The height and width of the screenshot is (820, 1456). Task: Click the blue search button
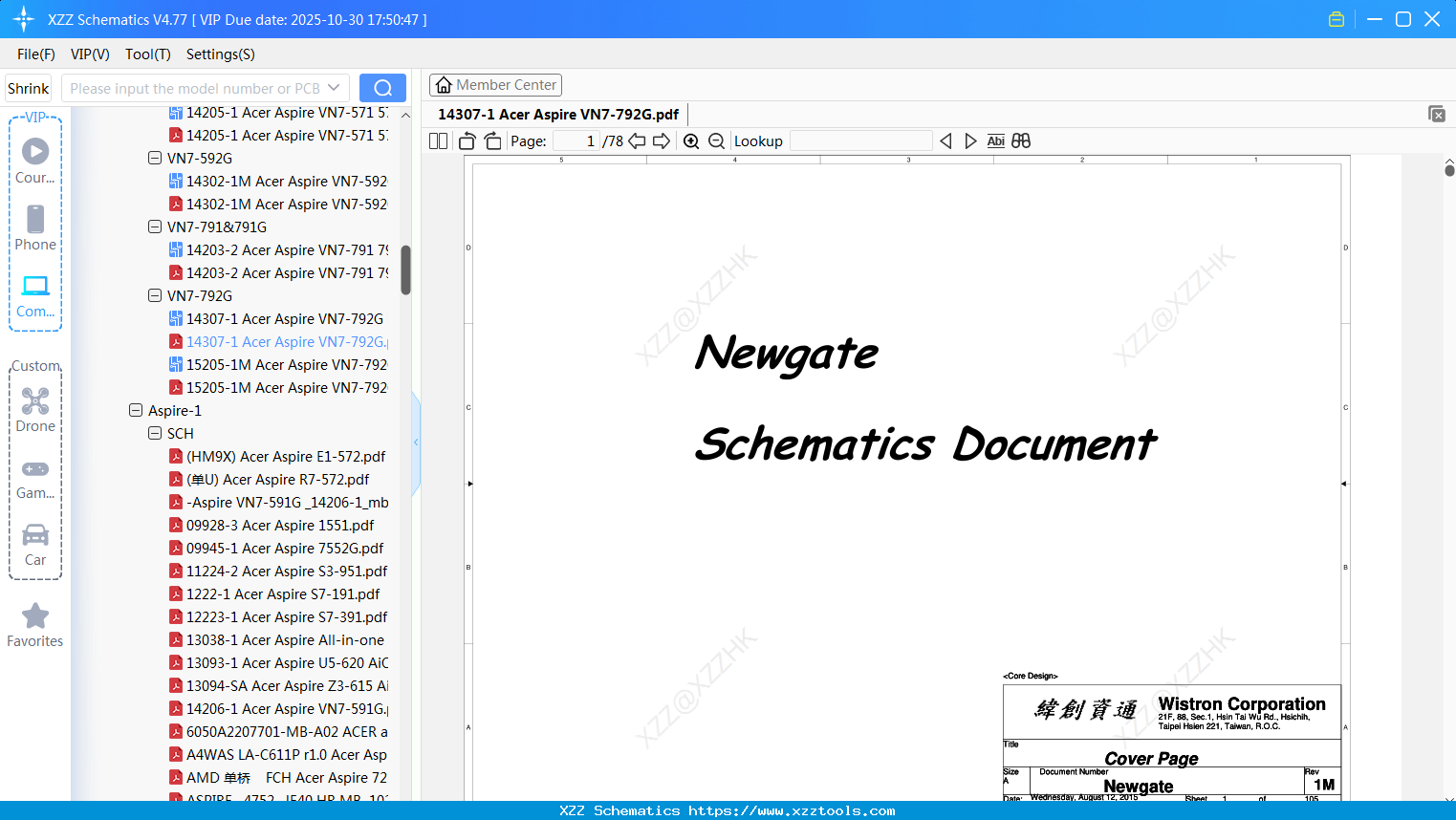point(382,88)
